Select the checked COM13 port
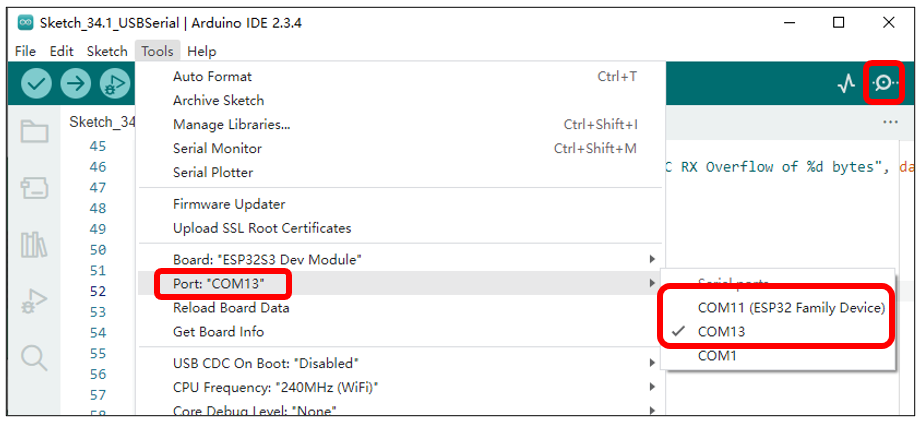Viewport: 923px width, 424px height. [x=778, y=332]
